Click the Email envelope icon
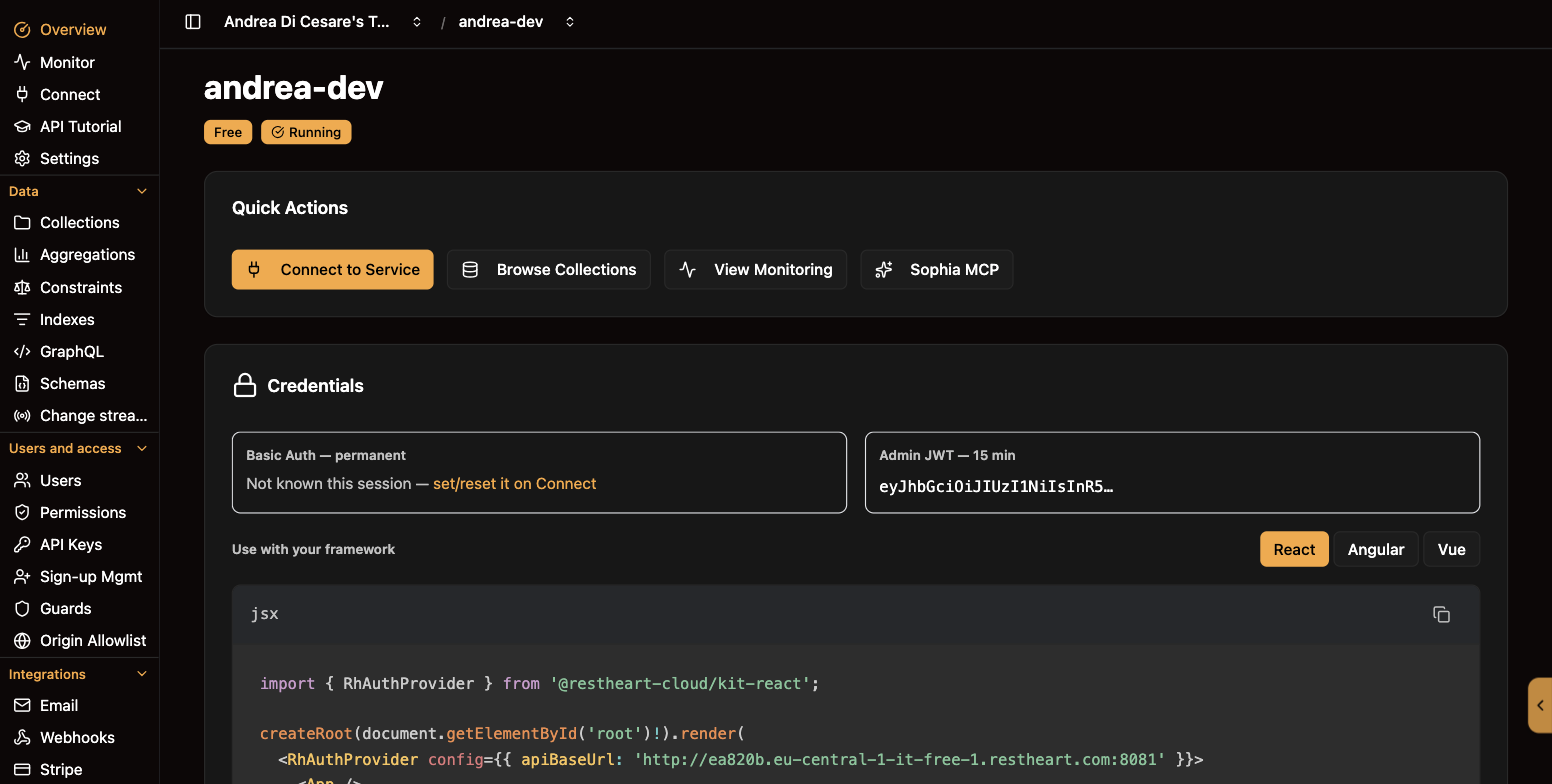Viewport: 1552px width, 784px height. 22,705
